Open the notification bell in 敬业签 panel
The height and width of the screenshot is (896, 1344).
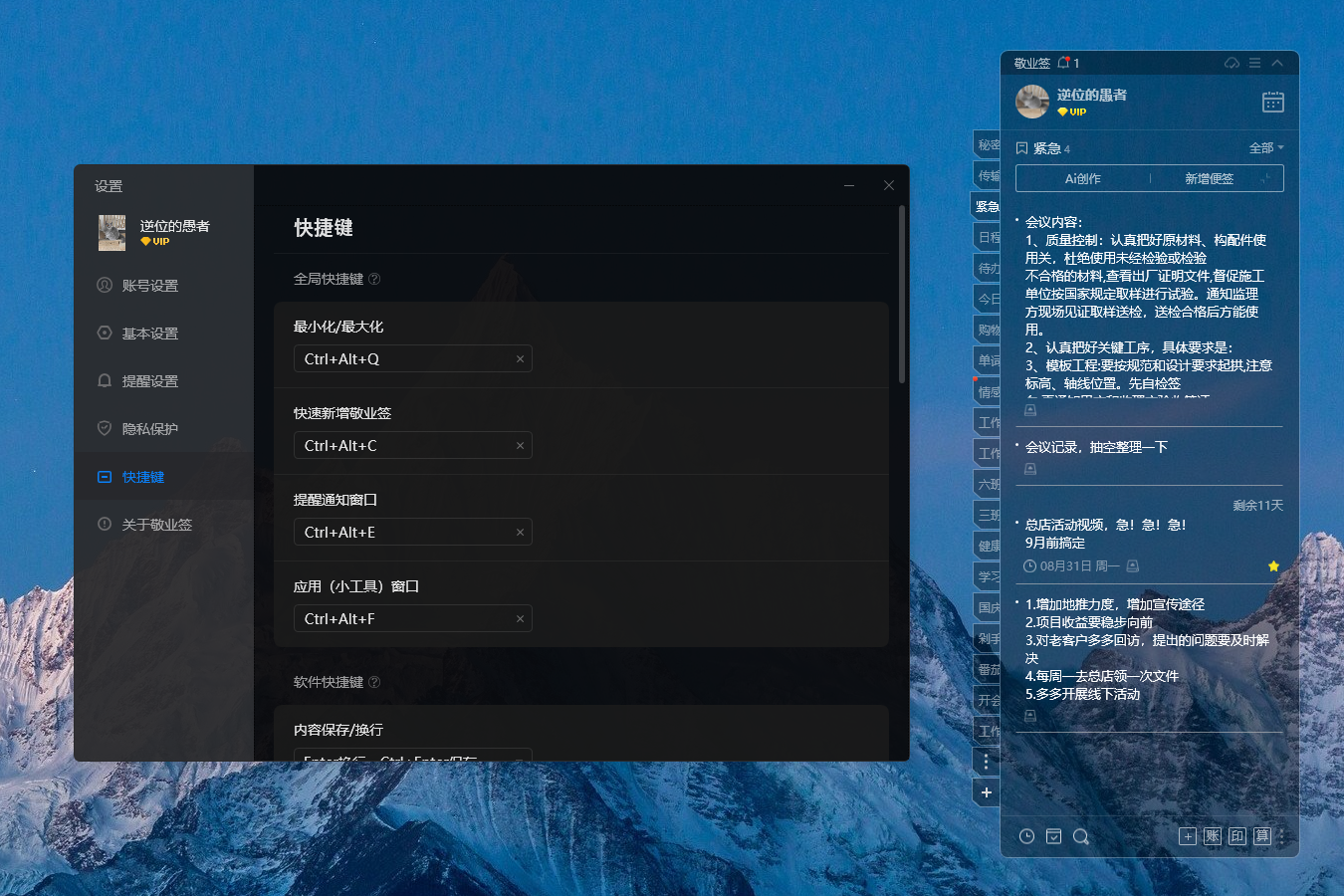[1063, 63]
